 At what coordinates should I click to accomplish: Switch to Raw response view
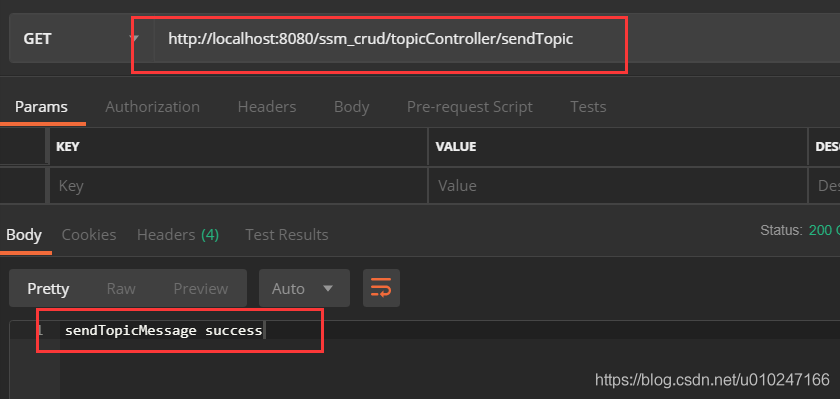[121, 289]
